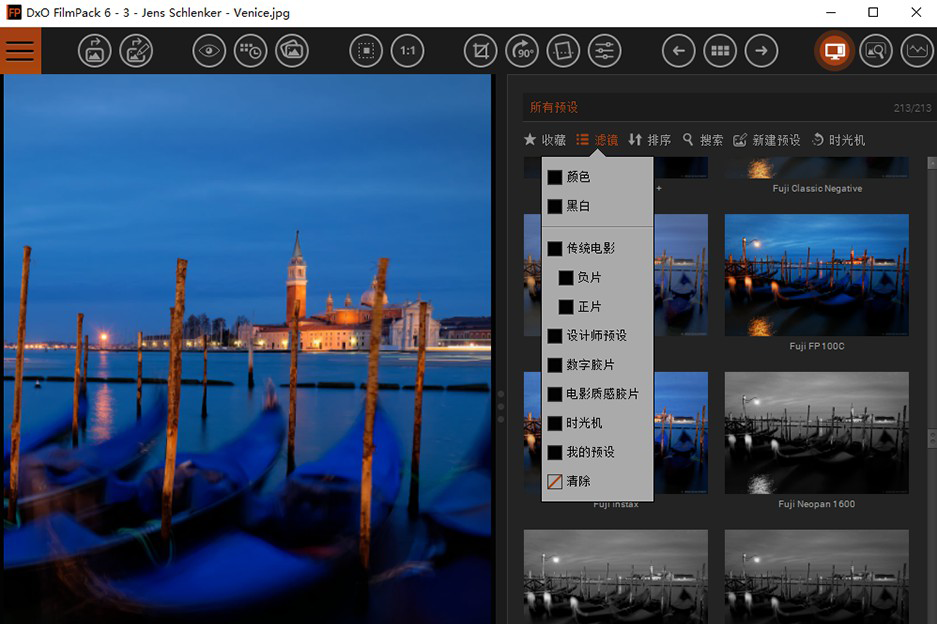Screen dimensions: 937x624
Task: Check the 黑白 filter checkbox
Action: click(x=555, y=206)
